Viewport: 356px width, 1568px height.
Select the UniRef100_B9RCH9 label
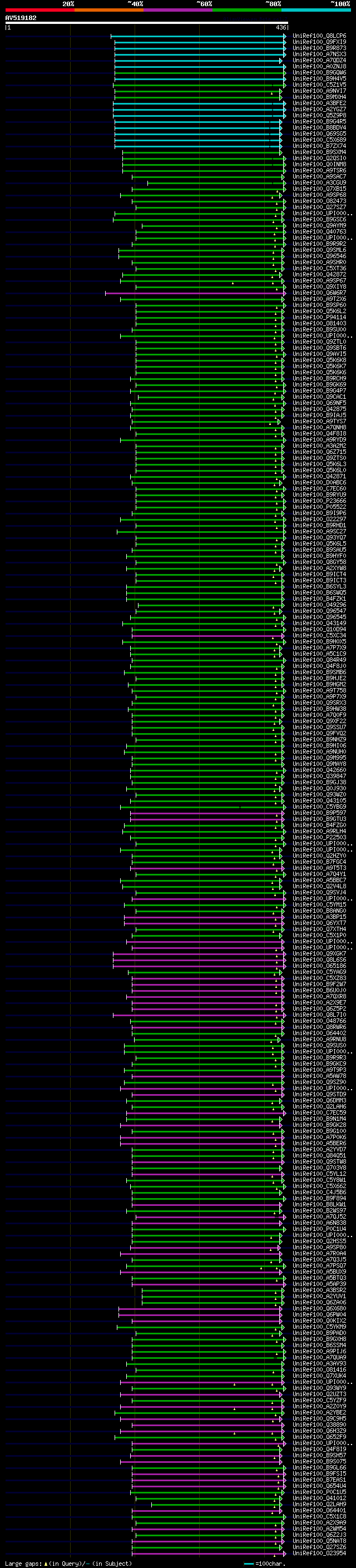point(319,379)
